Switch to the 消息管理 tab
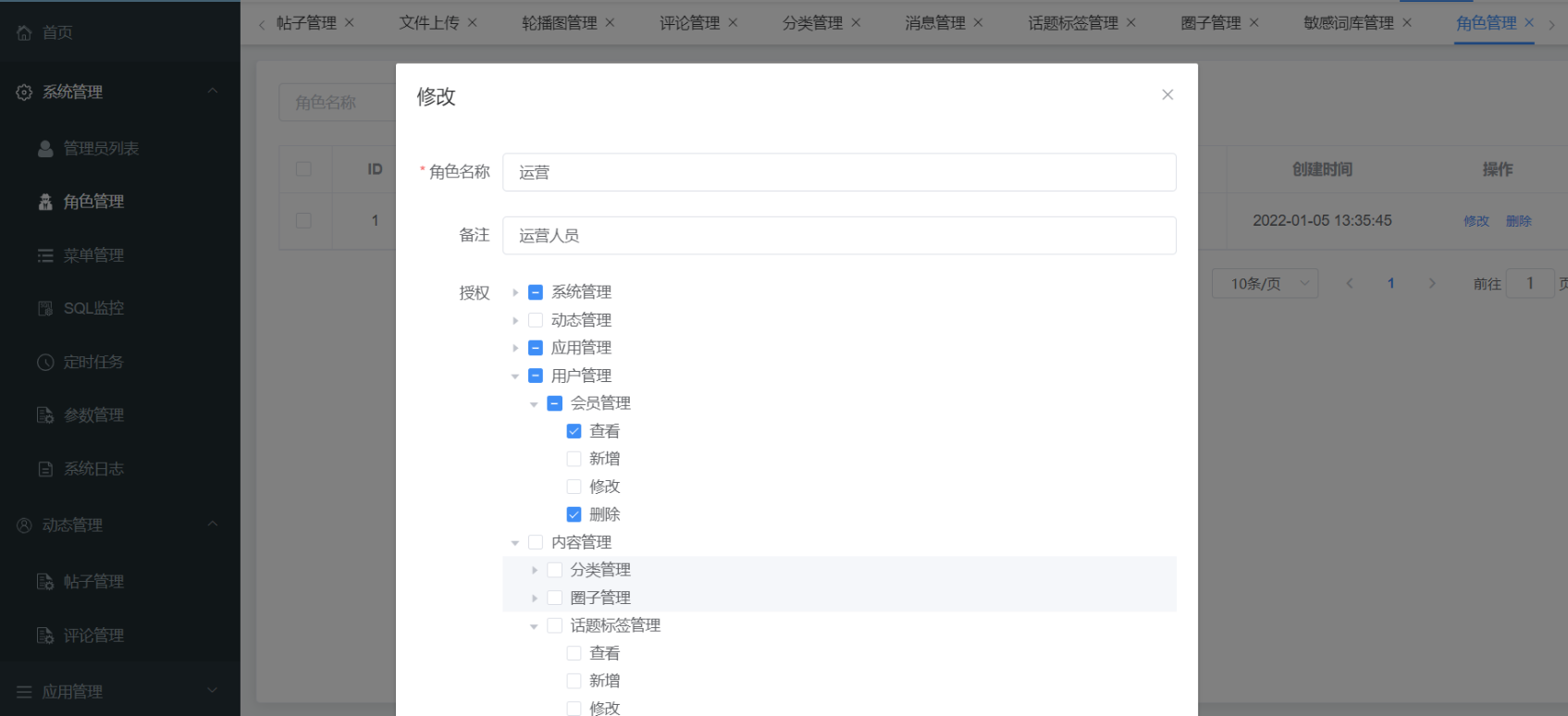Viewport: 1568px width, 716px height. [935, 23]
